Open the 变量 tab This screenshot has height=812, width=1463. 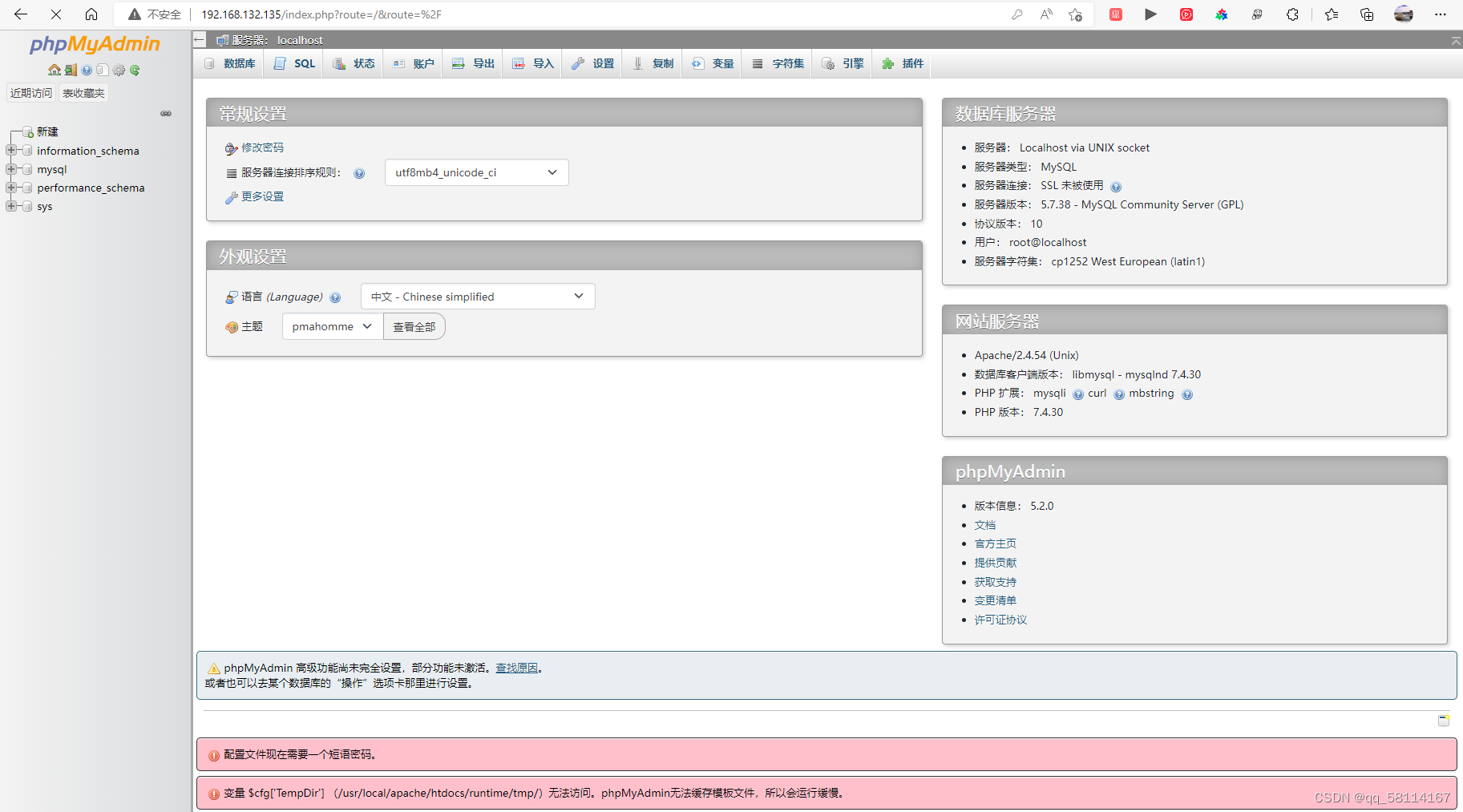(713, 63)
